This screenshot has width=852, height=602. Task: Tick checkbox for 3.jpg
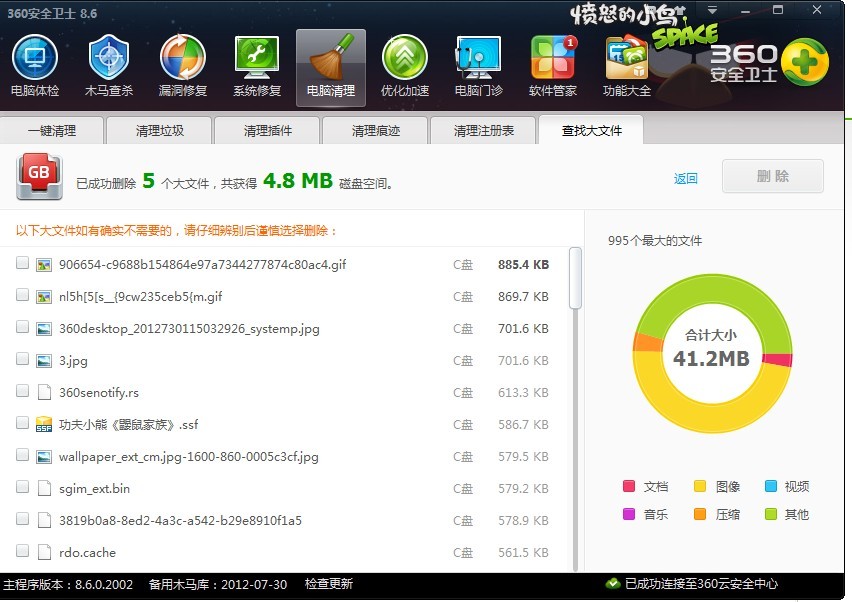click(x=22, y=359)
